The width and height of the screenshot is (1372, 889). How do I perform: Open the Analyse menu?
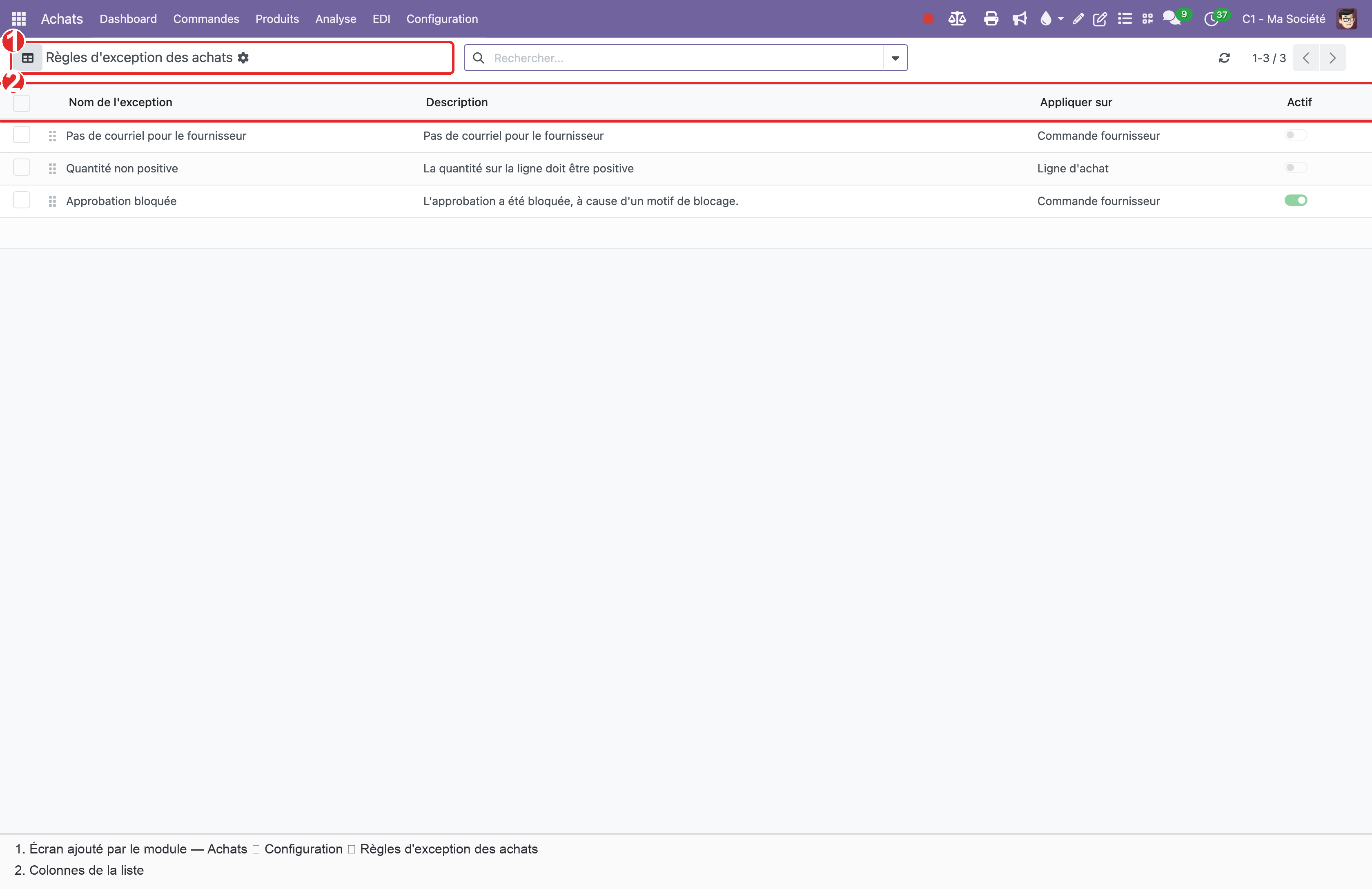coord(336,18)
